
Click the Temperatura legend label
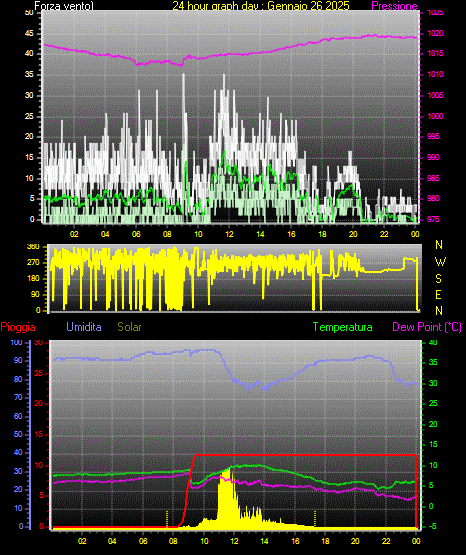[342, 327]
